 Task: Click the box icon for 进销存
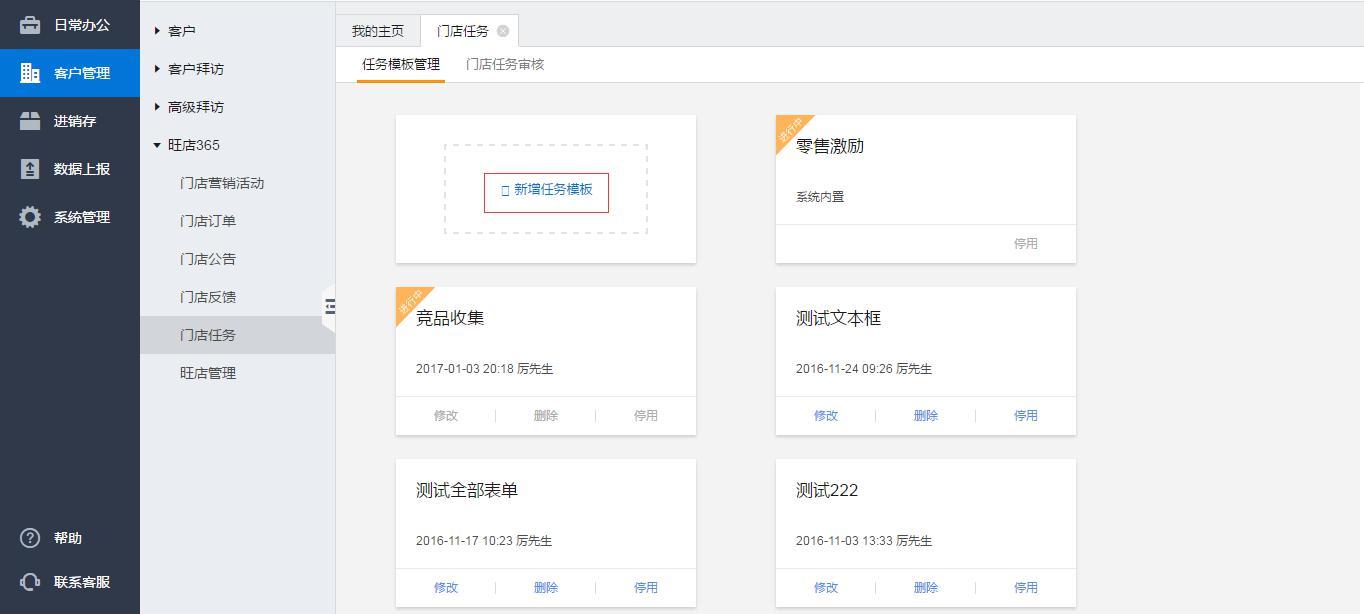pyautogui.click(x=30, y=121)
